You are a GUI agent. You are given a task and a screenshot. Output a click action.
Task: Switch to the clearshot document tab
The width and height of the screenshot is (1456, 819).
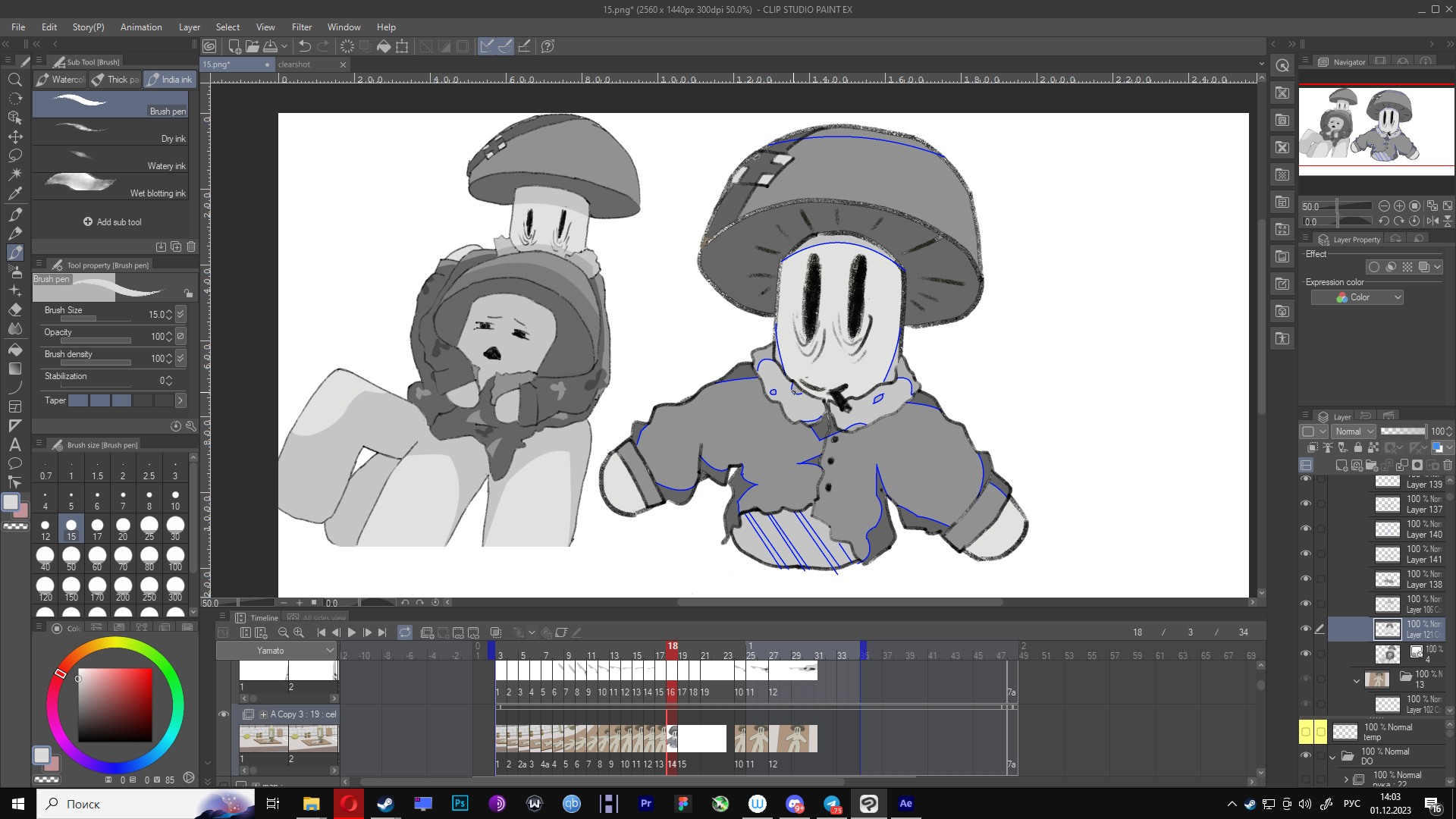tap(294, 64)
